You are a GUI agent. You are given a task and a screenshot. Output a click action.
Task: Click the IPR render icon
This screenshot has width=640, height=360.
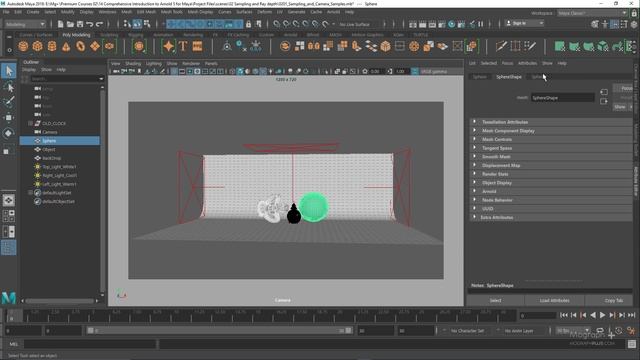tap(432, 24)
